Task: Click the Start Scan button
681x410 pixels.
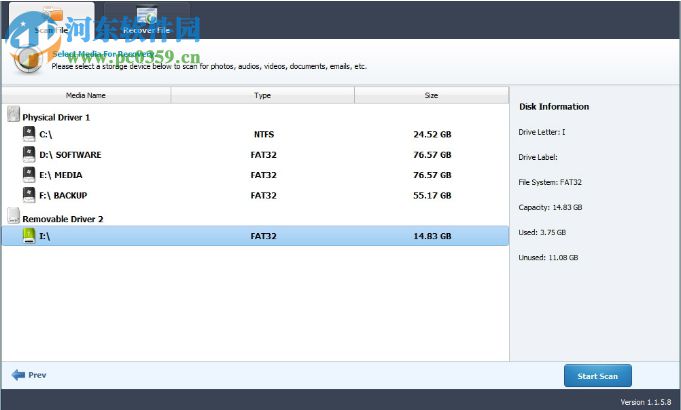Action: click(x=598, y=376)
